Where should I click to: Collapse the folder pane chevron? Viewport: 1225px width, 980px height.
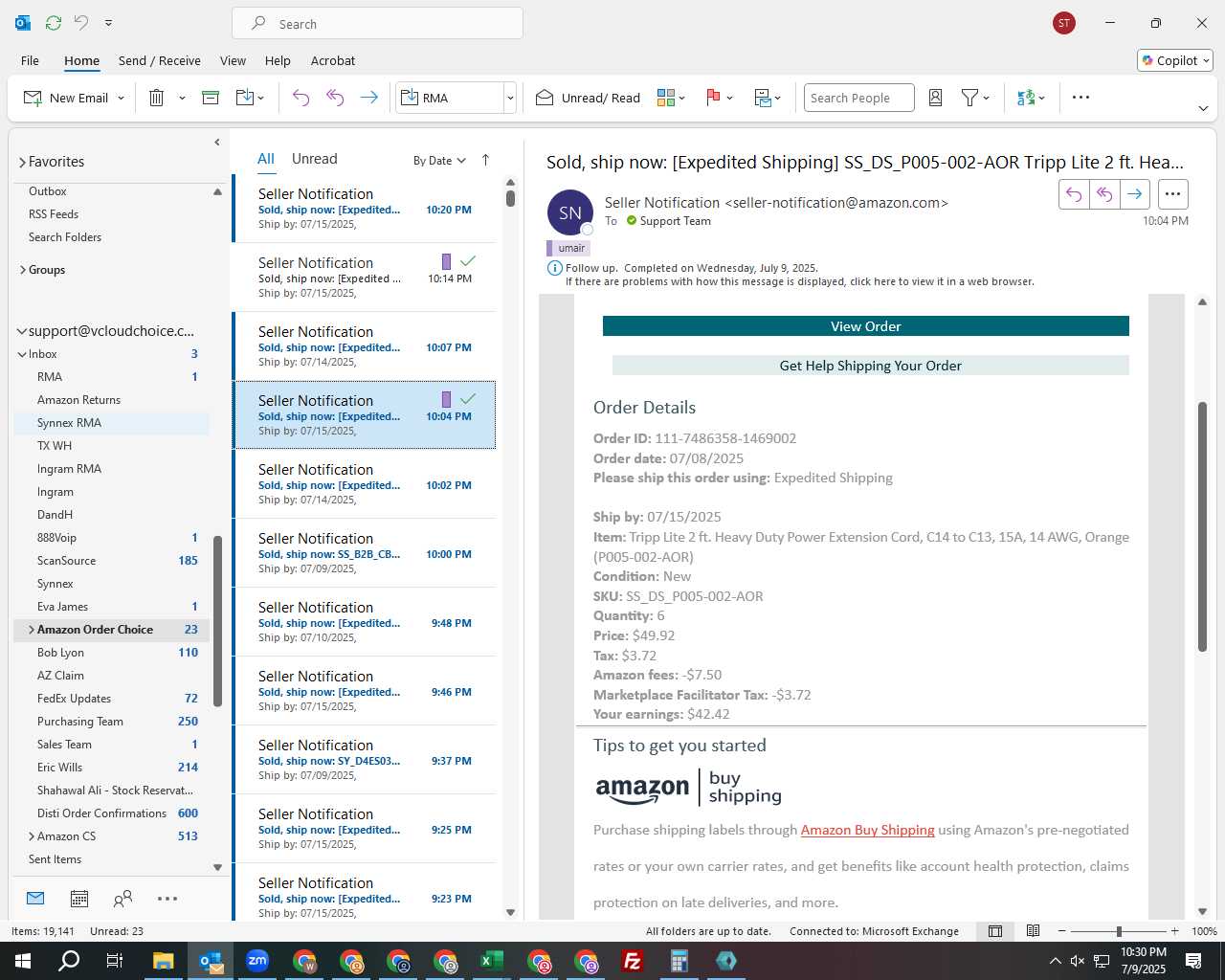click(216, 143)
